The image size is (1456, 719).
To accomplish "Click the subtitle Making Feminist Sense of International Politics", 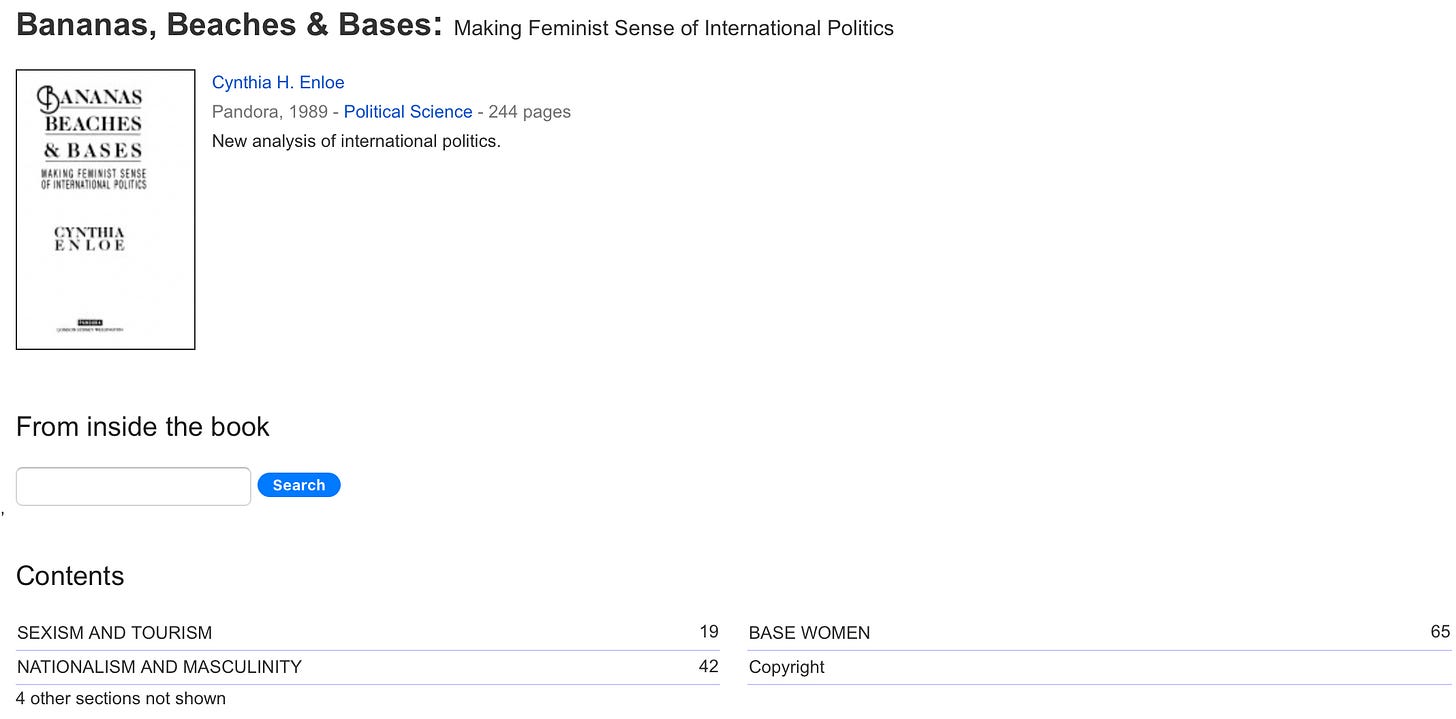I will click(x=673, y=29).
